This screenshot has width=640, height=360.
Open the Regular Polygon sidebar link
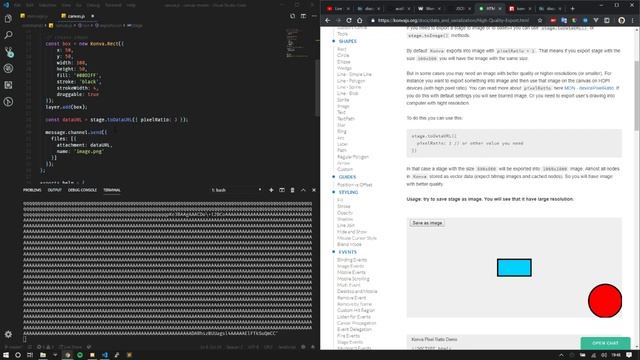[x=353, y=157]
